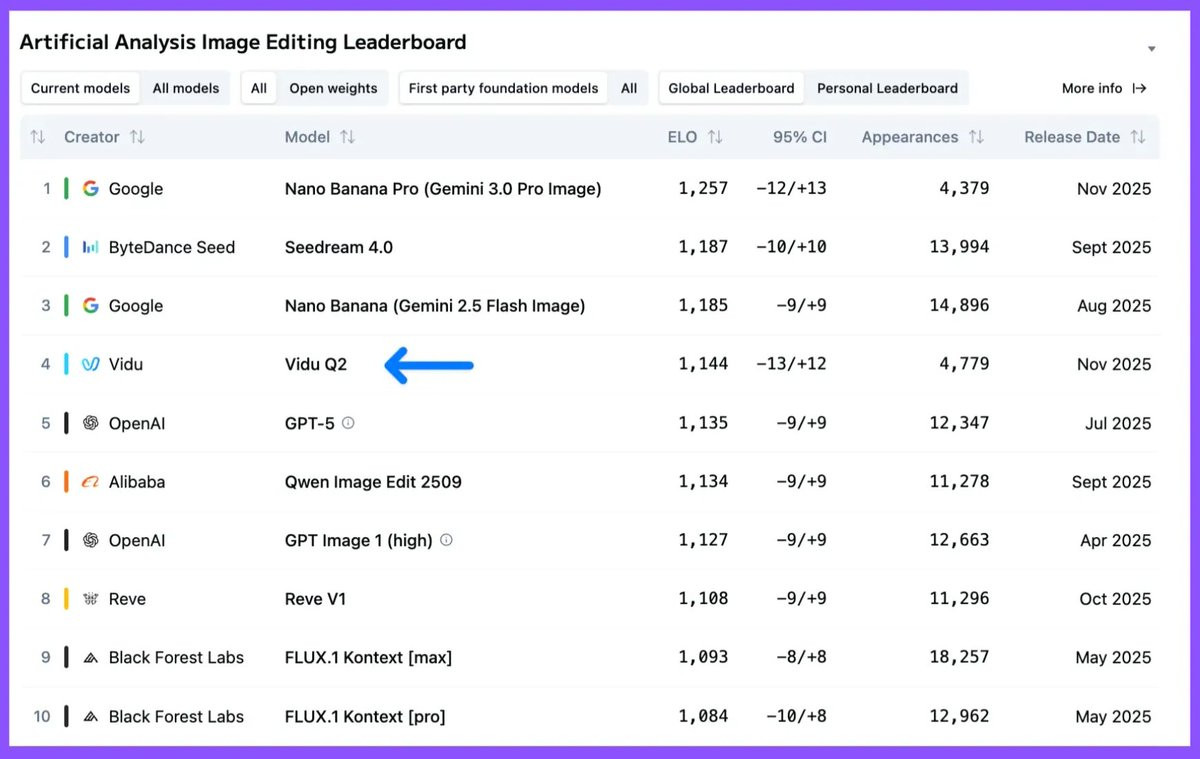Click the Google logo in row 1
The image size is (1200, 759).
coord(91,188)
